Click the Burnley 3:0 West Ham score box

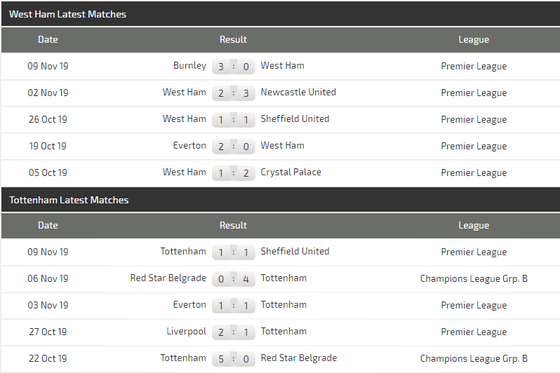pyautogui.click(x=234, y=66)
